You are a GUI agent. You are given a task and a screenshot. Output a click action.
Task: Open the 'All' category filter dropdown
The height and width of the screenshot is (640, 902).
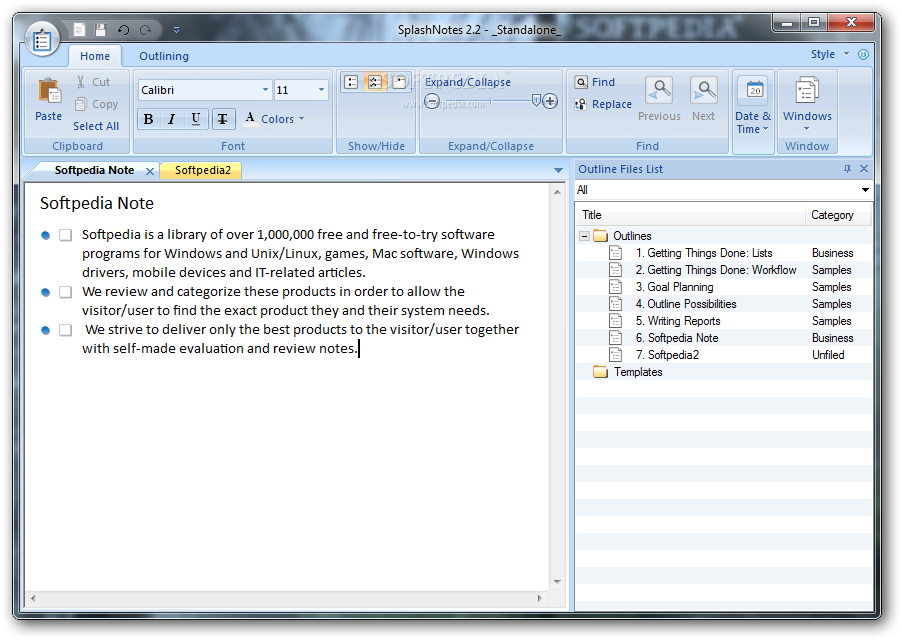(x=865, y=190)
